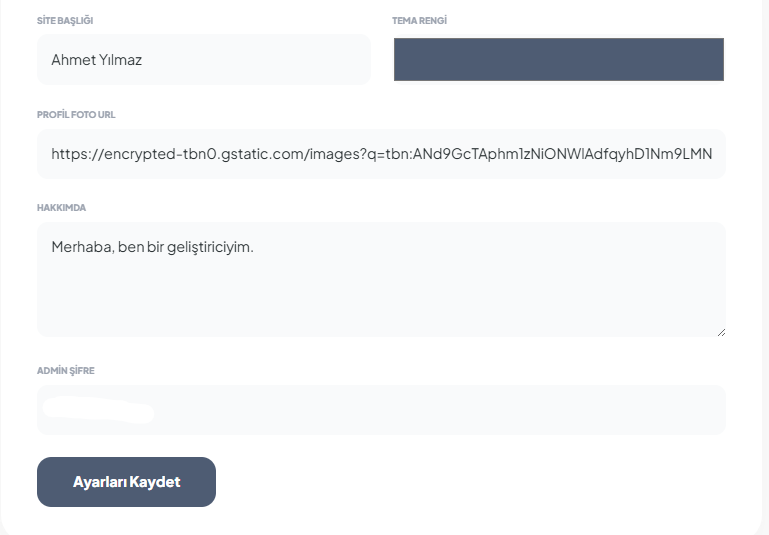Save settings with Ayarları Kaydet button
769x535 pixels.
tap(127, 482)
